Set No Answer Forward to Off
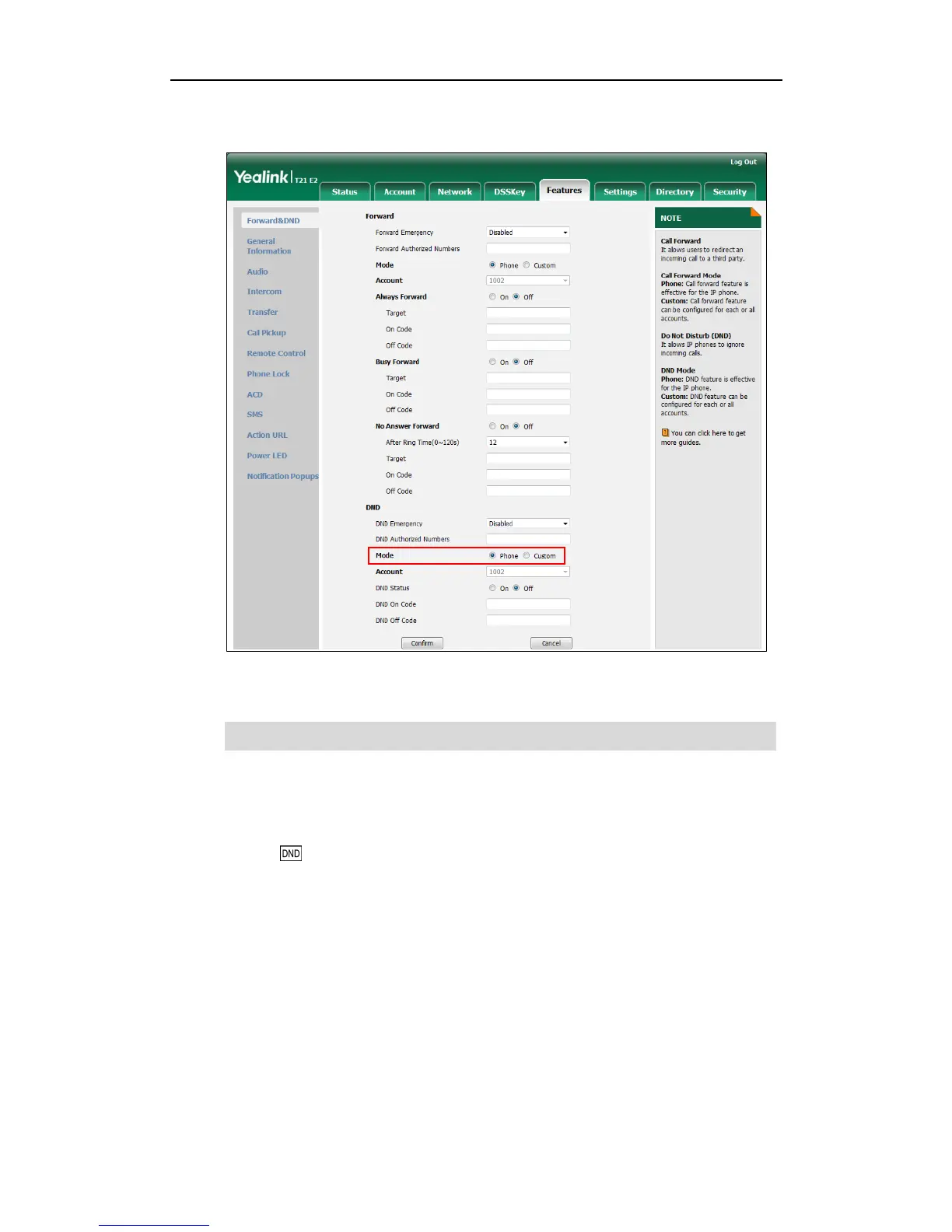This screenshot has height=1232, width=952. pyautogui.click(x=516, y=426)
